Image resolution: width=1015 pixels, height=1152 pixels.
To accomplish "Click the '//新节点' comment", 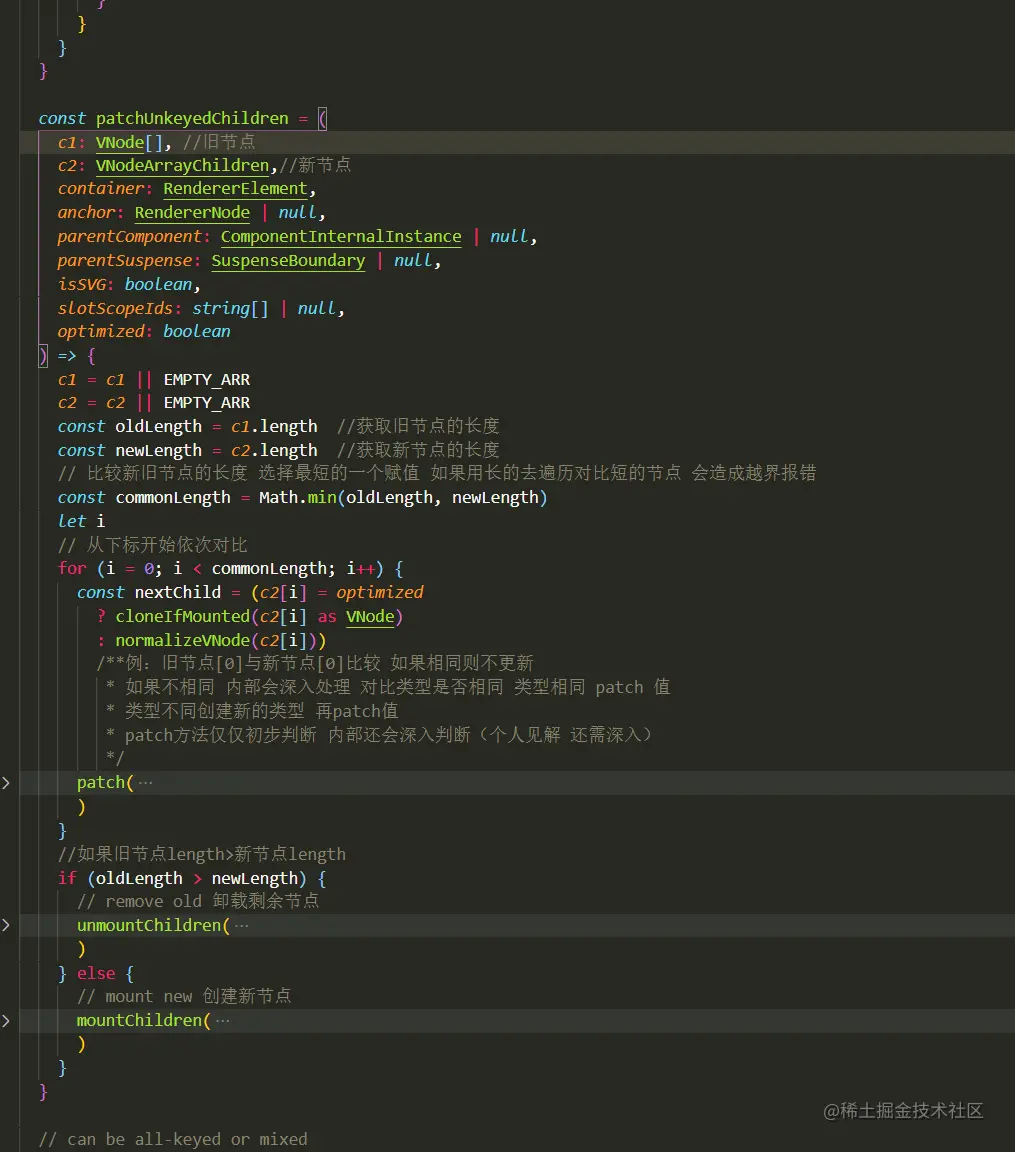I will click(316, 165).
